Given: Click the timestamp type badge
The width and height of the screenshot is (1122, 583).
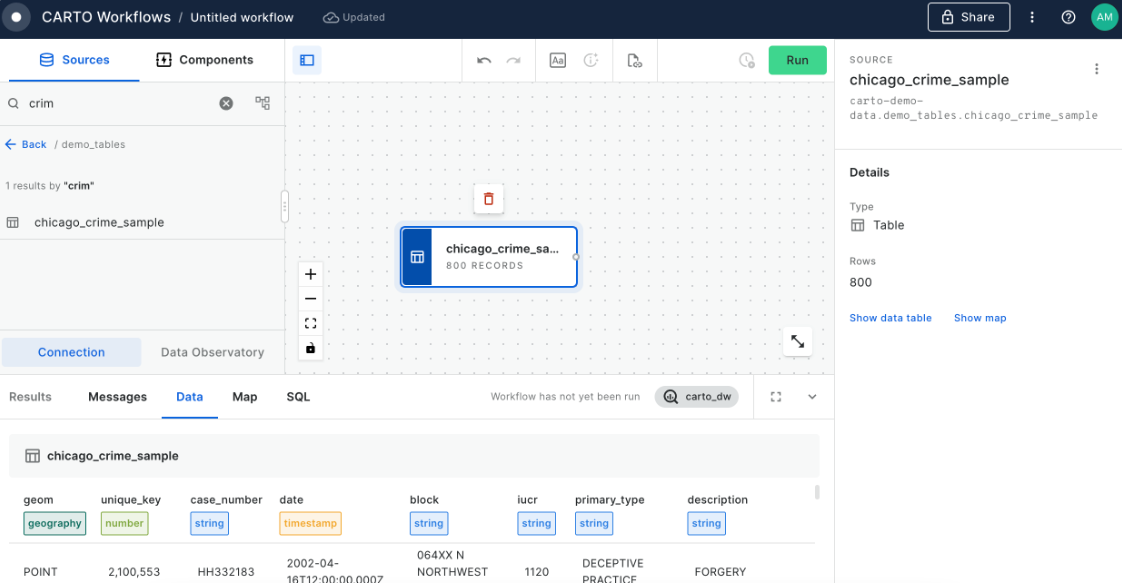Looking at the screenshot, I should [310, 523].
